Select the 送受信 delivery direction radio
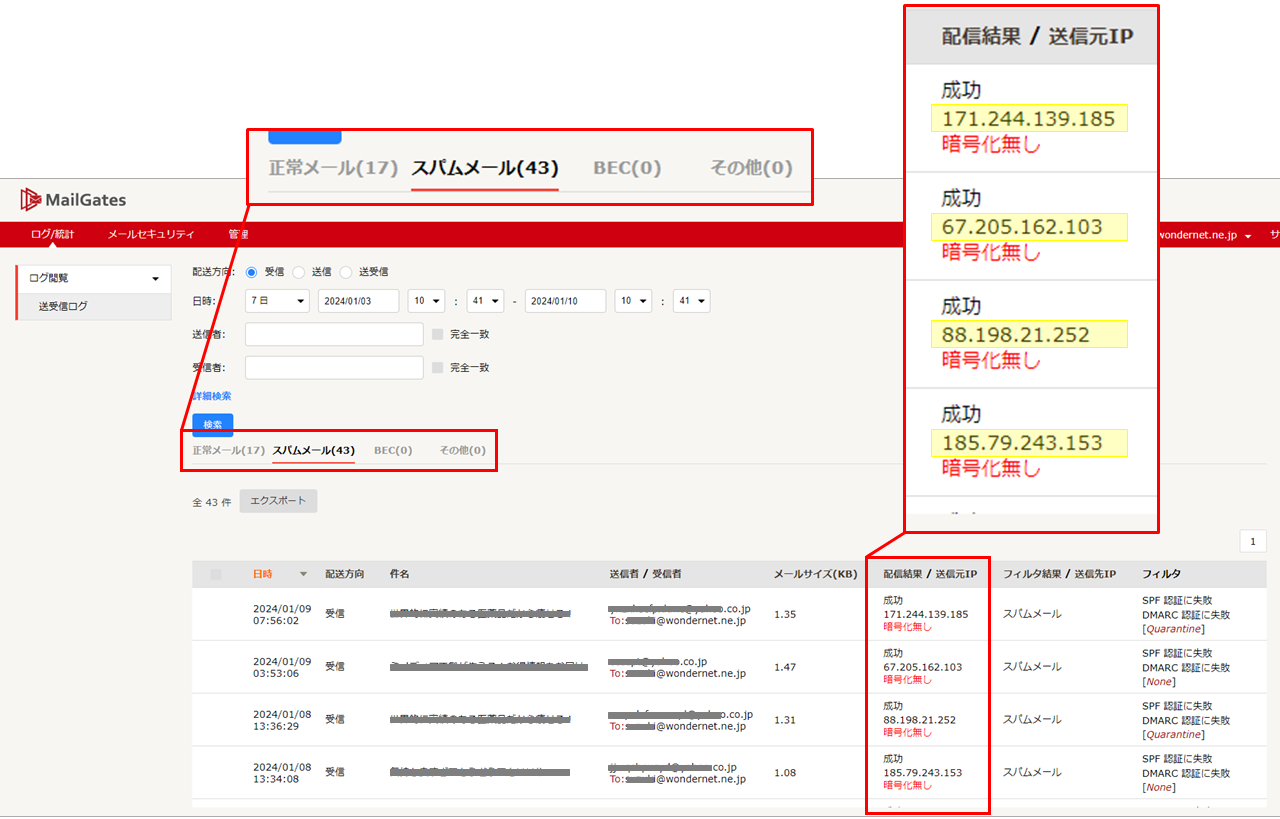This screenshot has width=1280, height=819. tap(346, 271)
